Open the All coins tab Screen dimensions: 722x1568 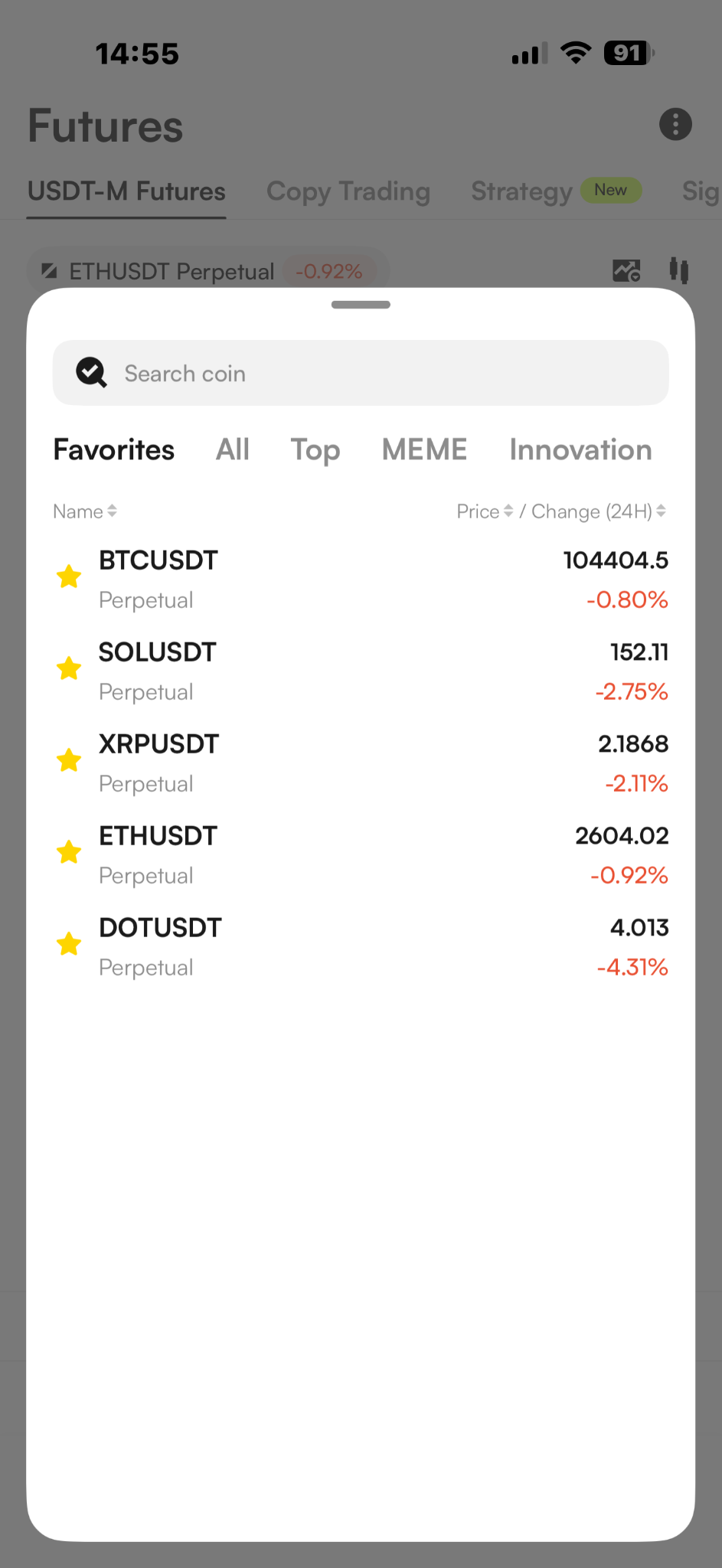point(233,449)
